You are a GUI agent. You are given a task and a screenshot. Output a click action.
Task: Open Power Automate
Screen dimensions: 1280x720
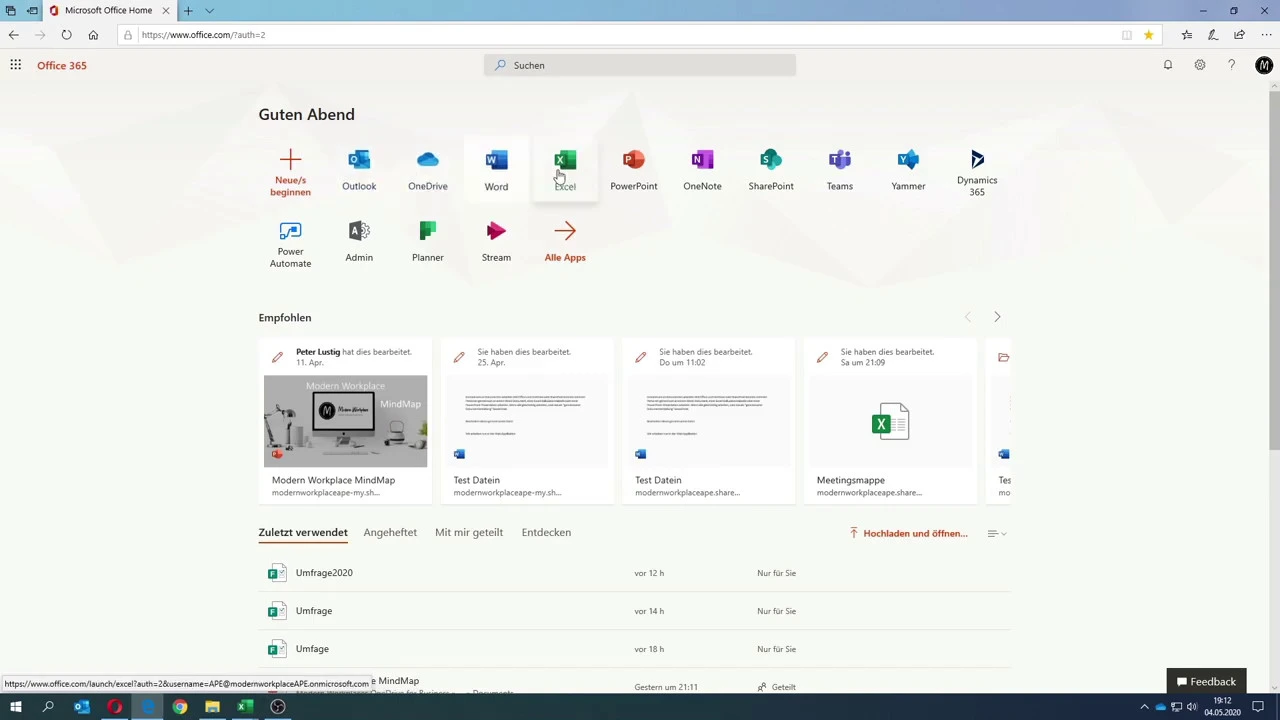(x=290, y=244)
